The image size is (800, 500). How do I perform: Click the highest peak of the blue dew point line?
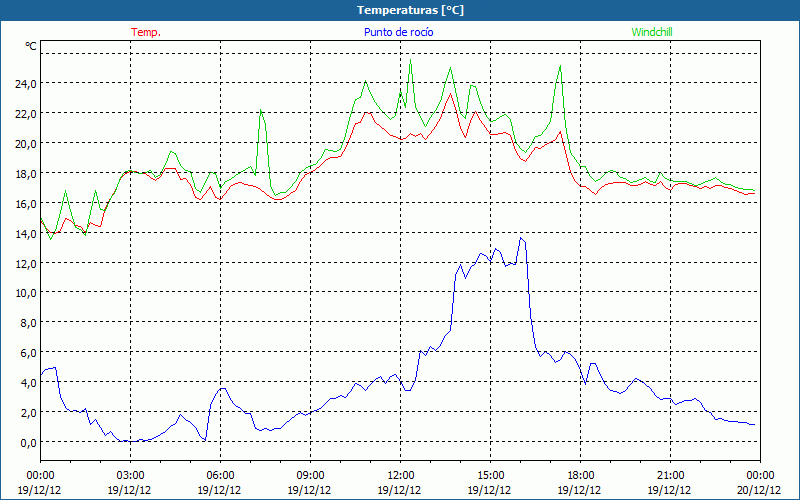(x=521, y=238)
